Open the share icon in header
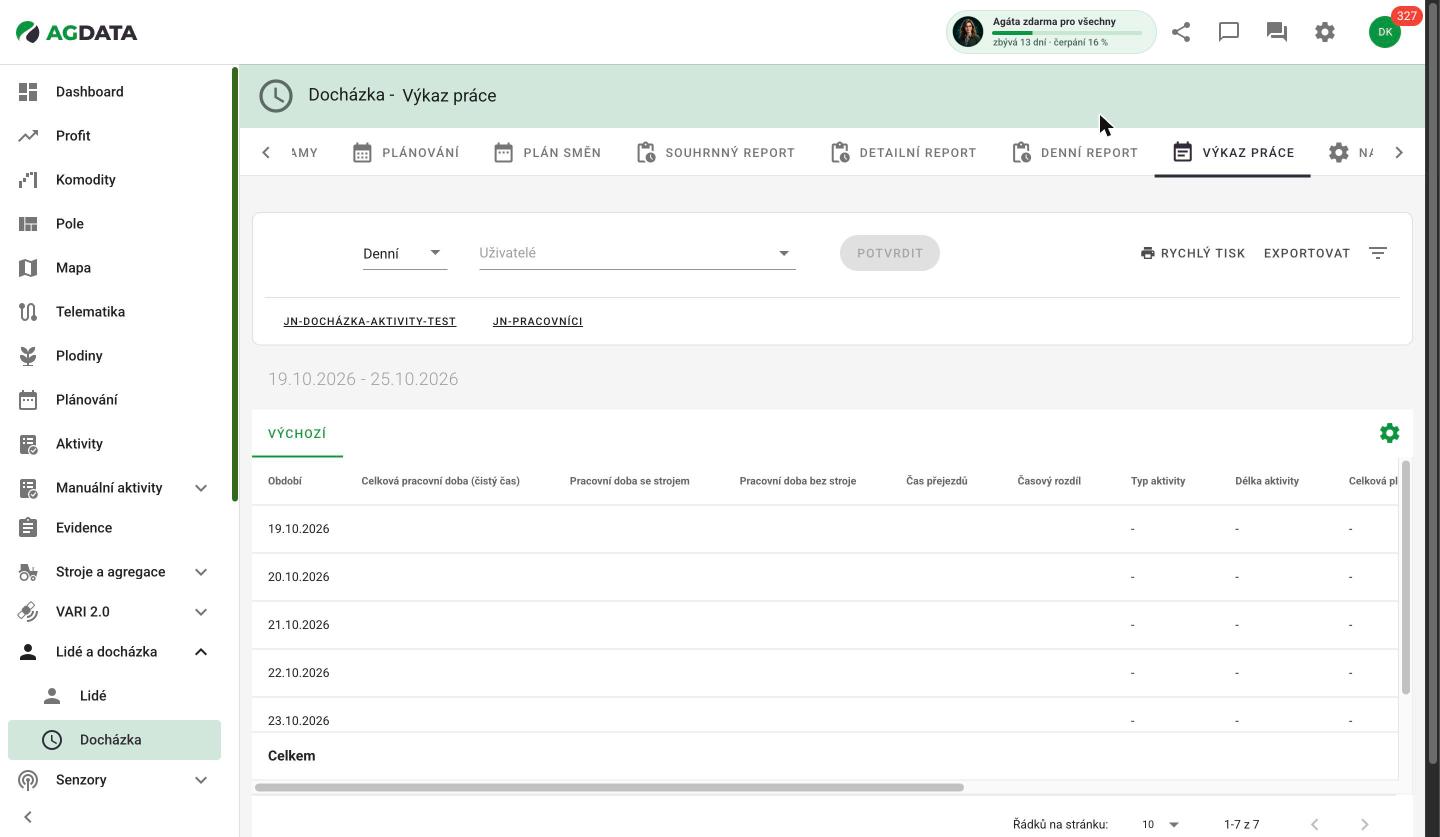 1181,32
